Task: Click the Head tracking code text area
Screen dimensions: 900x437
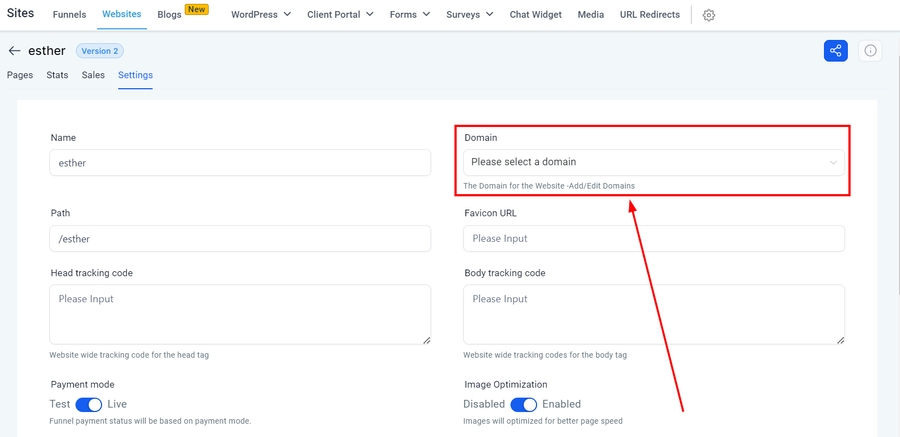Action: tap(240, 314)
